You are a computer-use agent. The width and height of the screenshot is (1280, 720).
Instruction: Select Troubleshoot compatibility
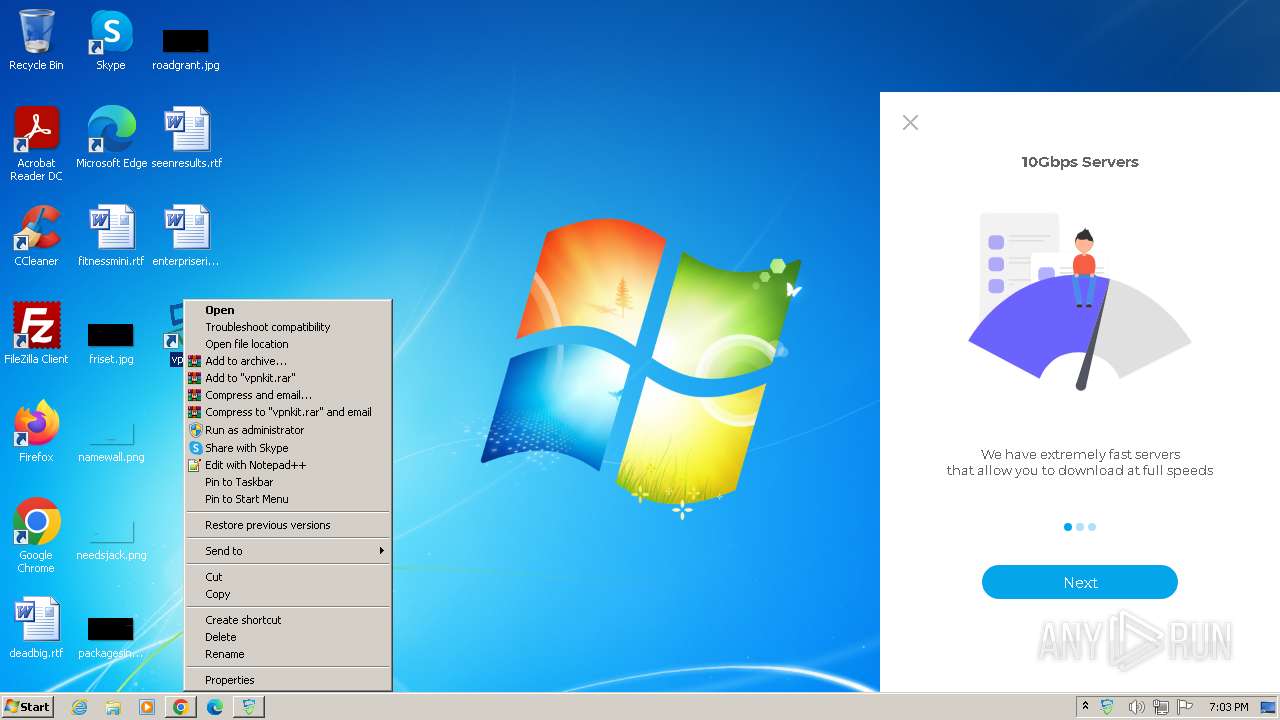point(288,327)
